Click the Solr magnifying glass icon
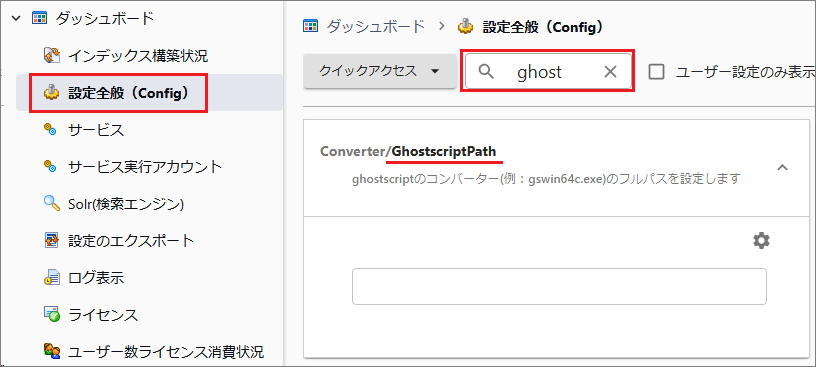Image resolution: width=816 pixels, height=367 pixels. (52, 204)
